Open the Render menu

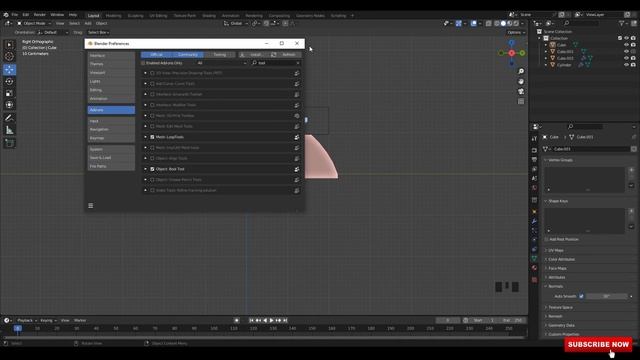click(x=40, y=15)
